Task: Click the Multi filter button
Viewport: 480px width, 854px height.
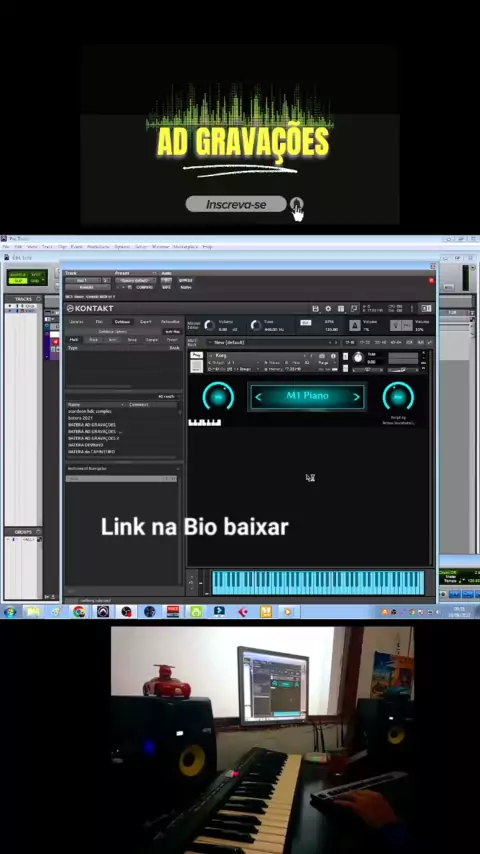Action: click(74, 339)
